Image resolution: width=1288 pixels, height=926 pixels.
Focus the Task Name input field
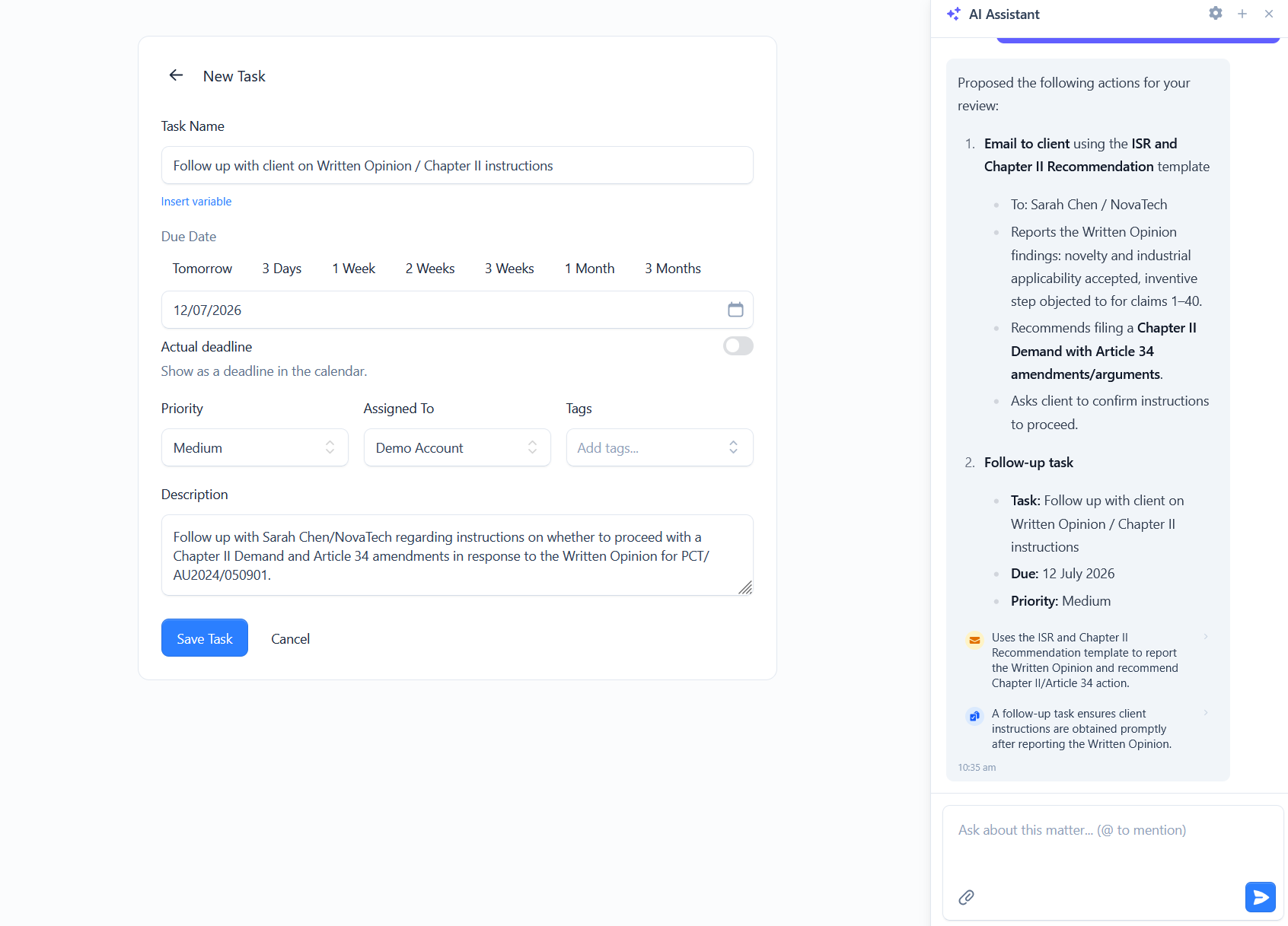point(457,165)
